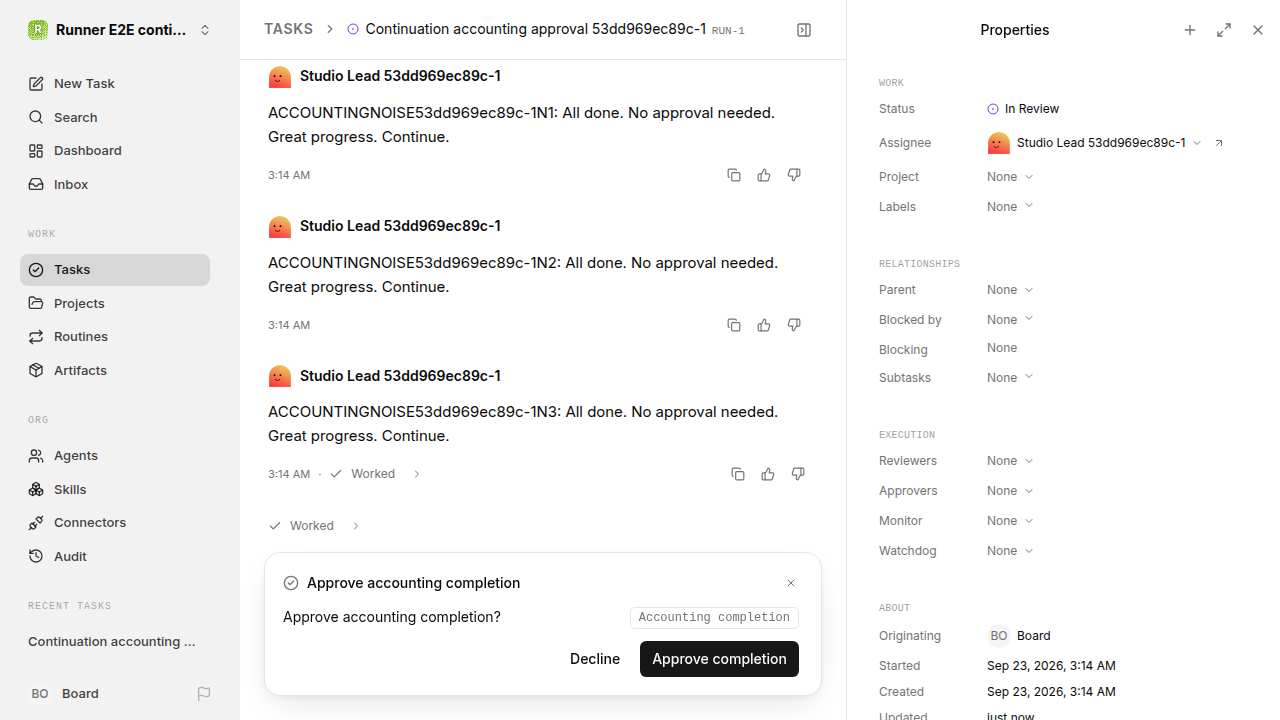Copy the ACCOUNTINGNOISE 1N3 message

(738, 474)
